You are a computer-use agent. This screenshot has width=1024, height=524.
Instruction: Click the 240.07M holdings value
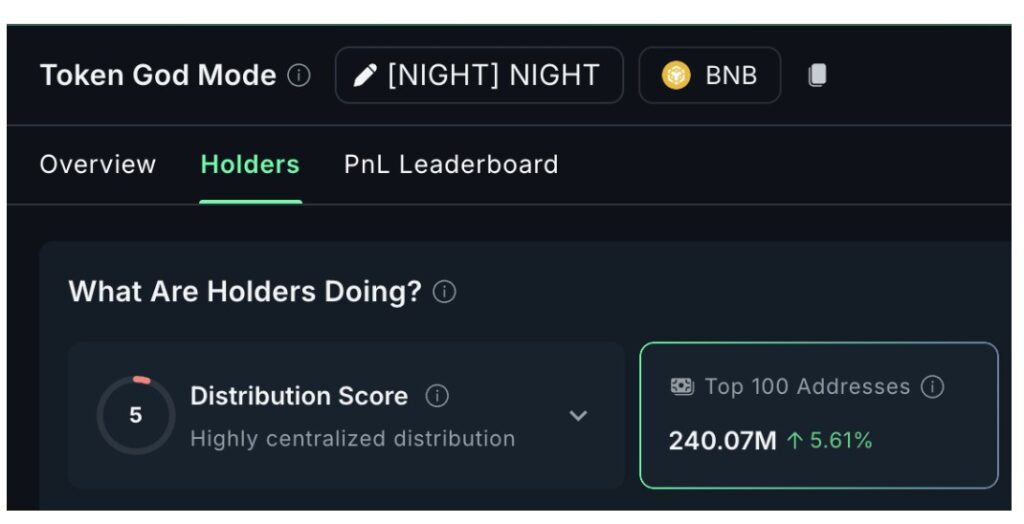pyautogui.click(x=722, y=441)
